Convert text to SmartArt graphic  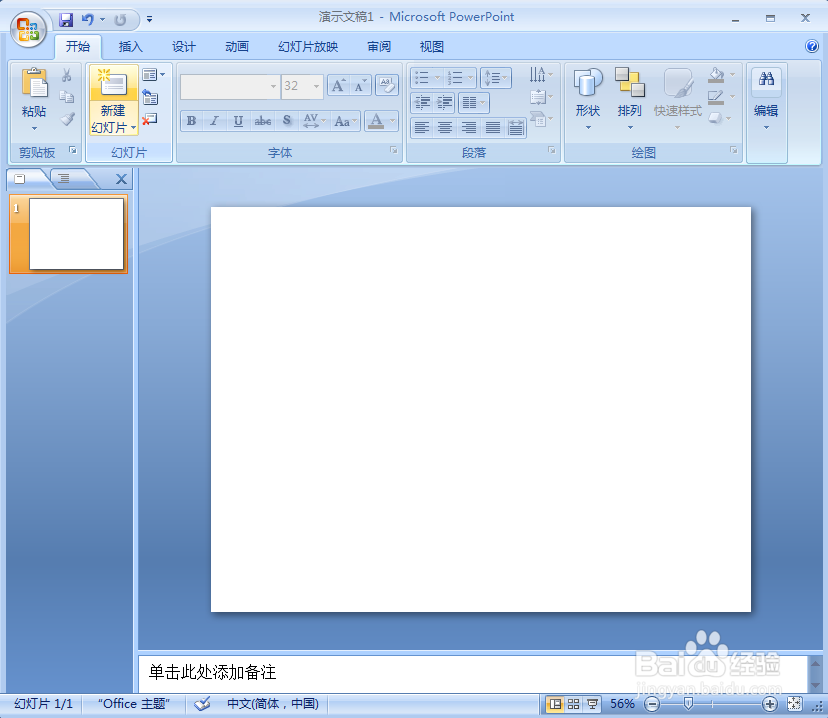point(541,119)
